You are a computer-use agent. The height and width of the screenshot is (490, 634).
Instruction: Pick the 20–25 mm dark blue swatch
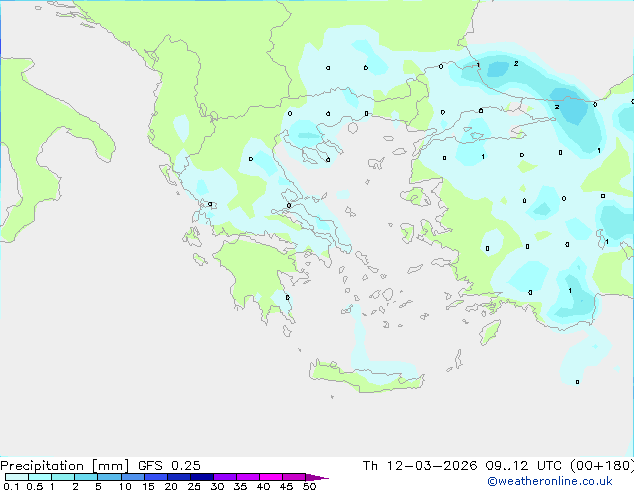click(x=179, y=477)
